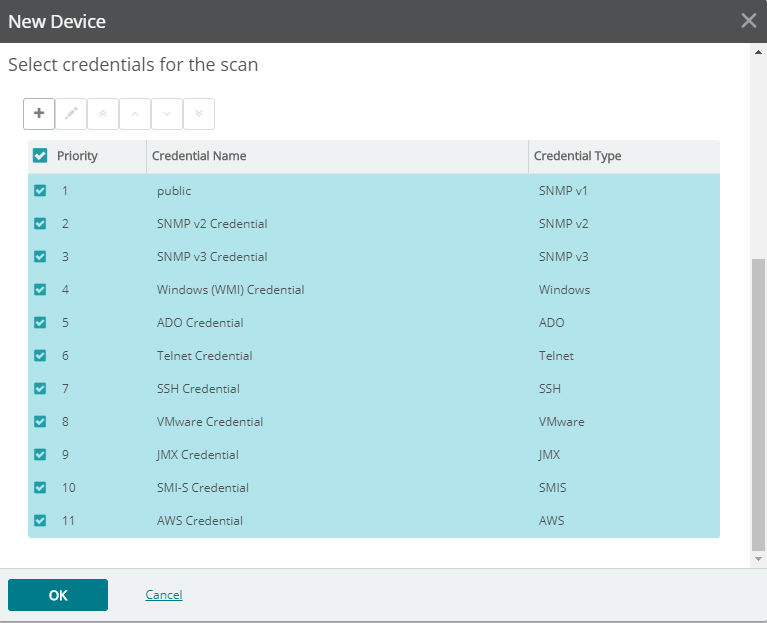
Task: Uncheck the JMX Credential checkbox
Action: [40, 455]
